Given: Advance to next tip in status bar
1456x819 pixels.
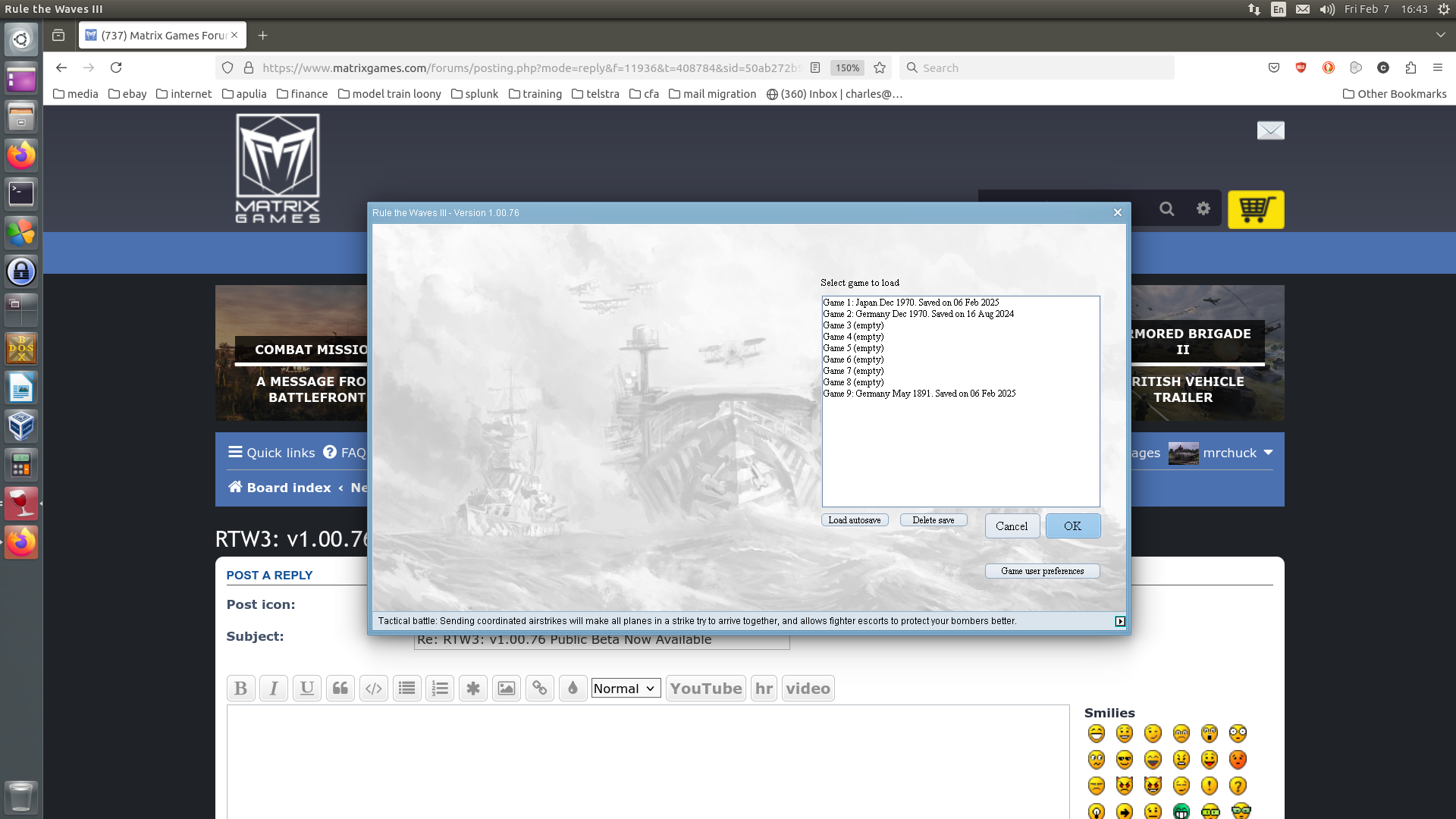Looking at the screenshot, I should click(1120, 621).
